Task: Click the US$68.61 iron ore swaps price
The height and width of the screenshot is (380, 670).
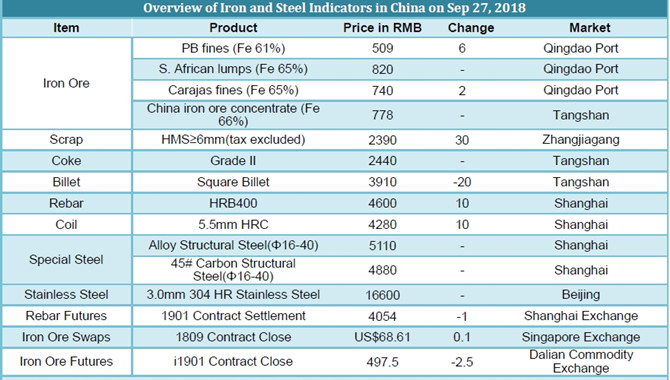Action: (x=382, y=337)
